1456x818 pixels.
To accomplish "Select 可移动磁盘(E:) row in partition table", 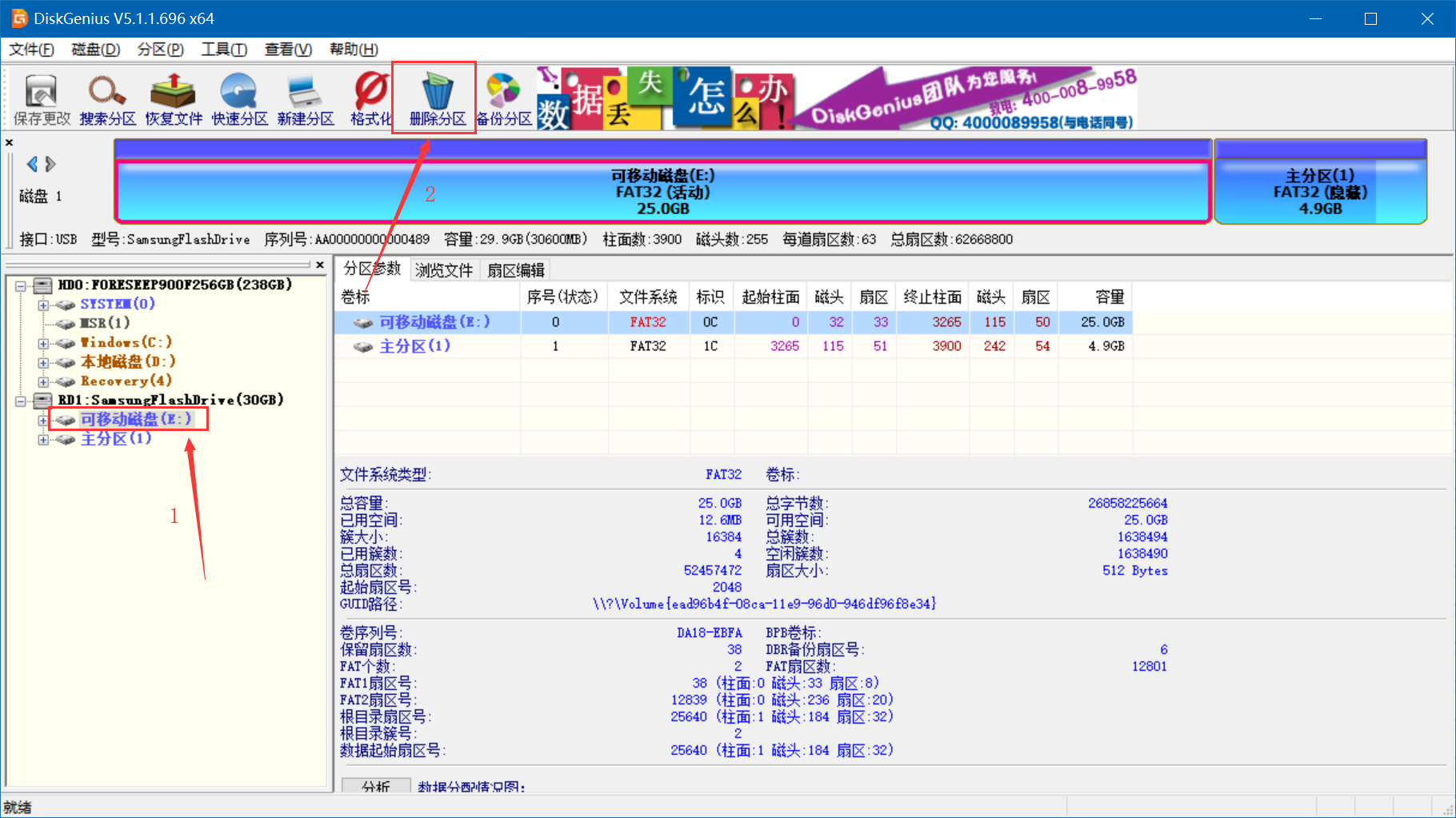I will [733, 322].
